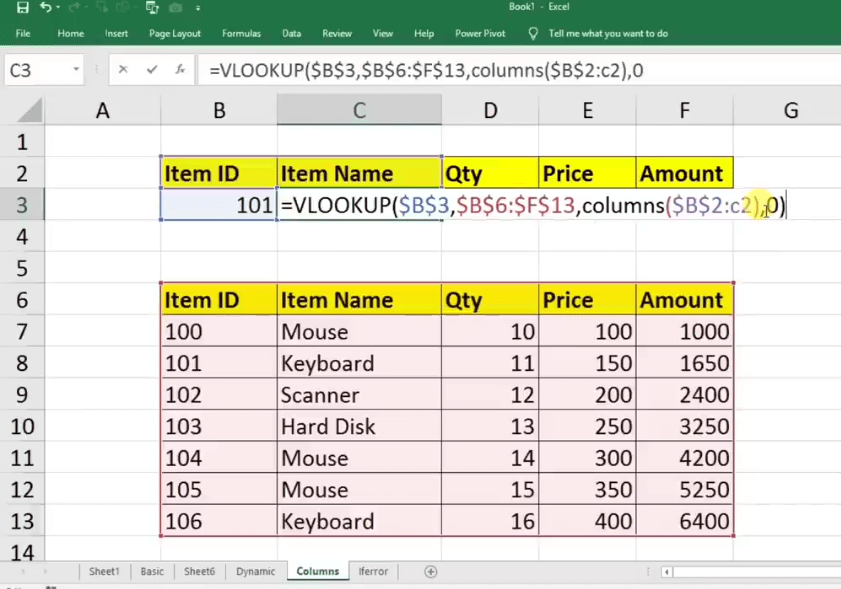Open the Formulas ribbon tab
The image size is (841, 589).
(241, 33)
